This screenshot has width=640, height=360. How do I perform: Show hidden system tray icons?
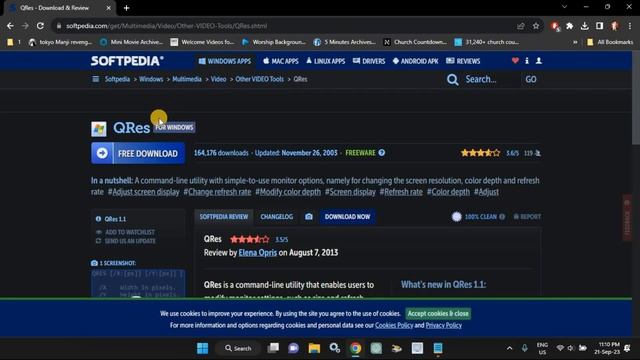(x=509, y=348)
